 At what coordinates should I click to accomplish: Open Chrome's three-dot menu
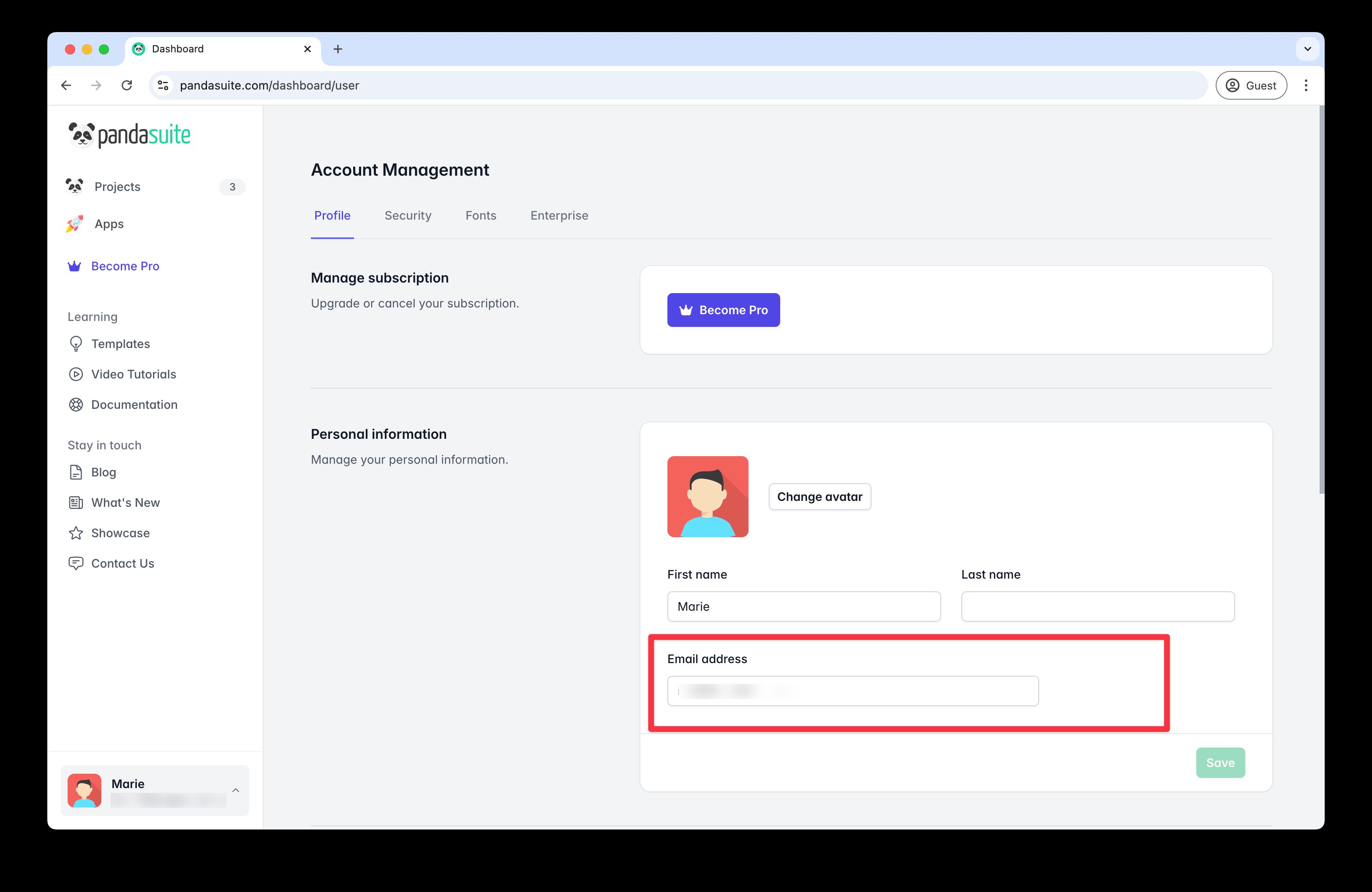1306,85
